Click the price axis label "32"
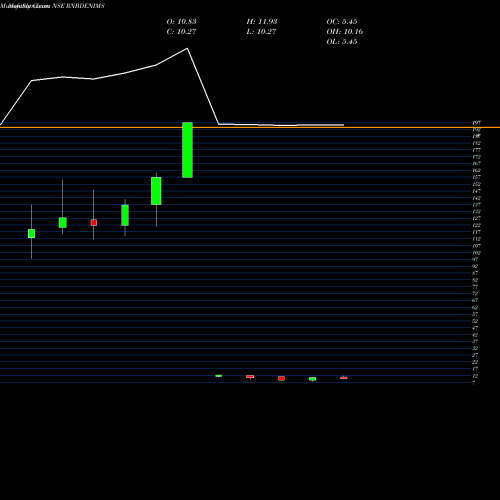This screenshot has width=500, height=500. (475, 348)
